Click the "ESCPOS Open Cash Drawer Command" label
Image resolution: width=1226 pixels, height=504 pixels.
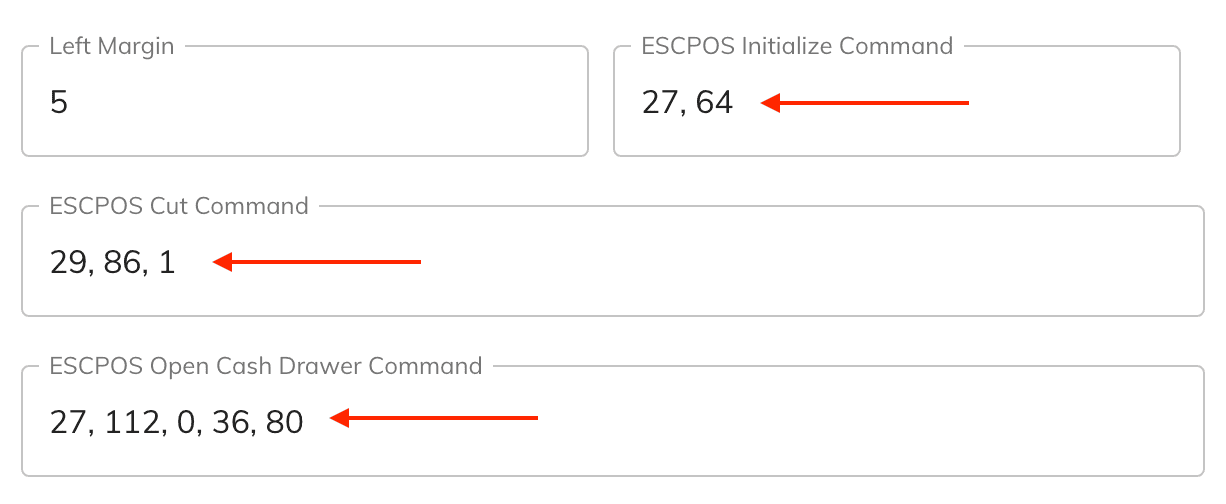[266, 366]
